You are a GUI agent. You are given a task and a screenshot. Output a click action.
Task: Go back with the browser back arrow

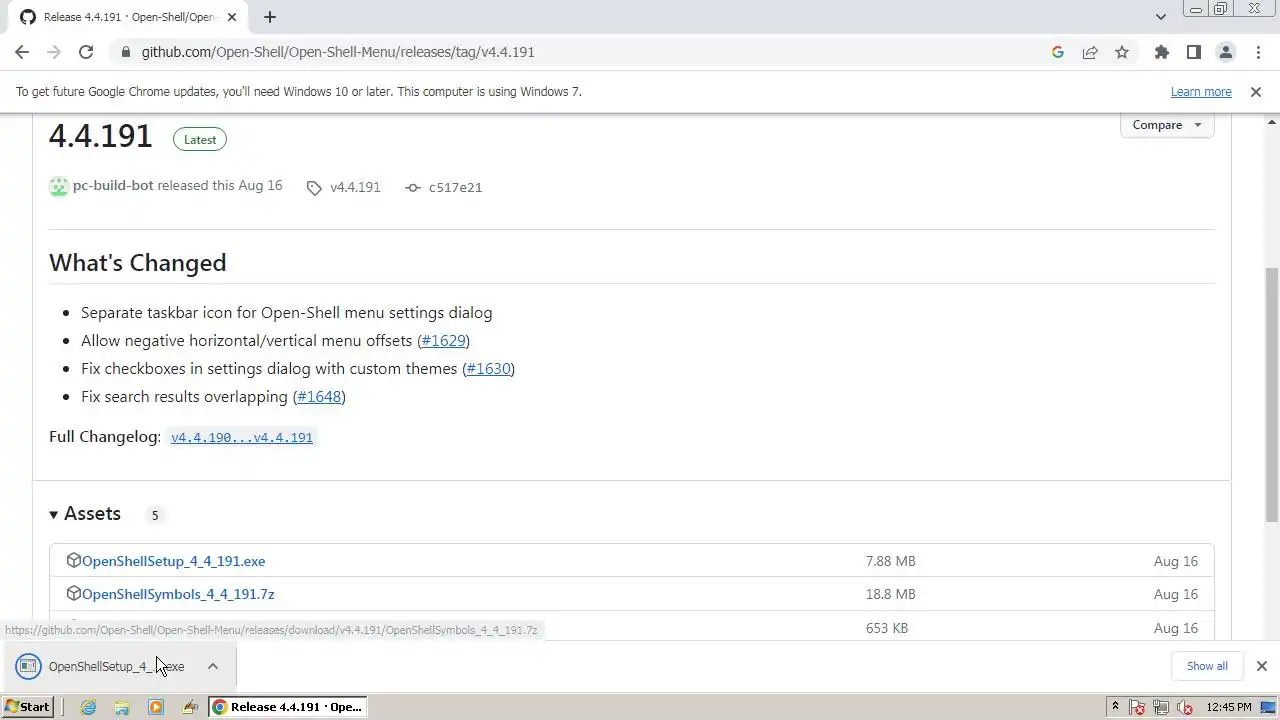[x=22, y=52]
